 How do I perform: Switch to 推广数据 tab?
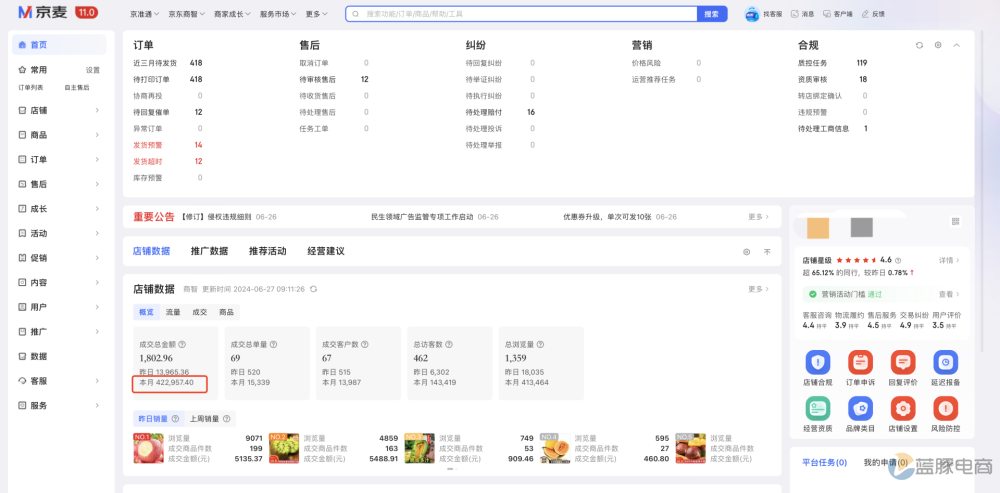point(209,251)
